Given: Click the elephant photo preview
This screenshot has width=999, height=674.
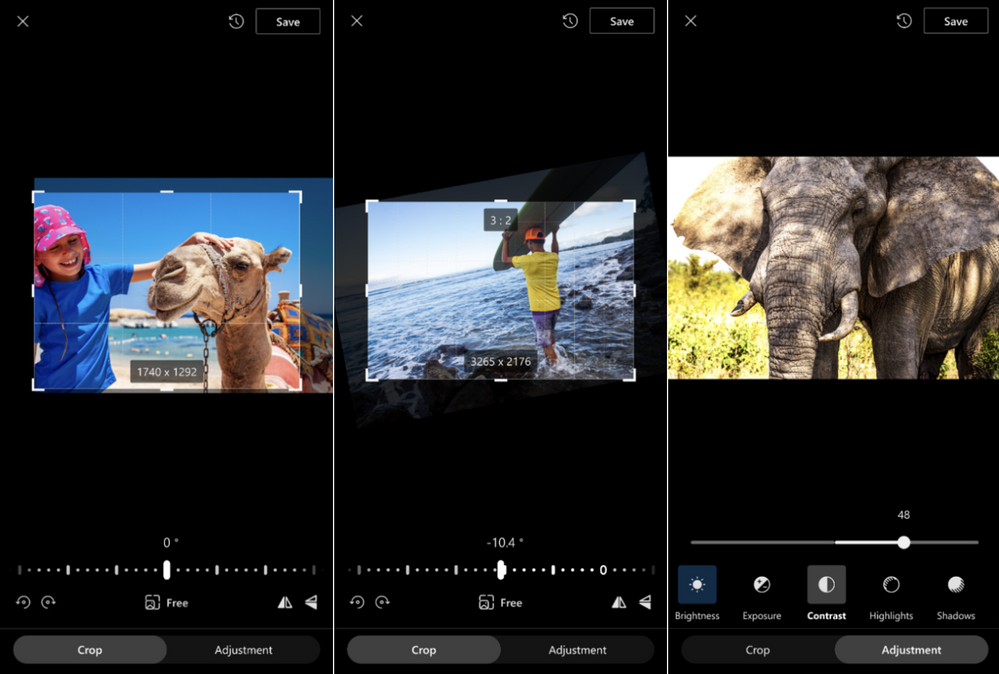Looking at the screenshot, I should point(833,268).
